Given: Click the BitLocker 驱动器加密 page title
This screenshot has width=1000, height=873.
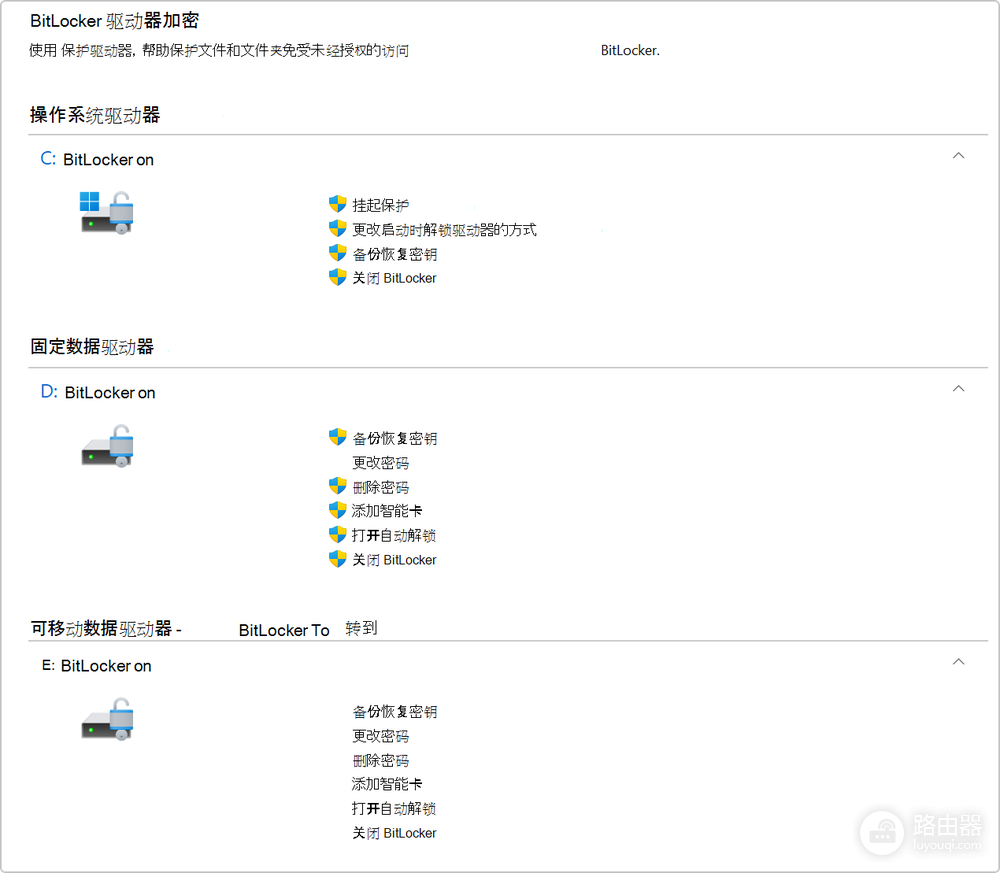Looking at the screenshot, I should [114, 20].
